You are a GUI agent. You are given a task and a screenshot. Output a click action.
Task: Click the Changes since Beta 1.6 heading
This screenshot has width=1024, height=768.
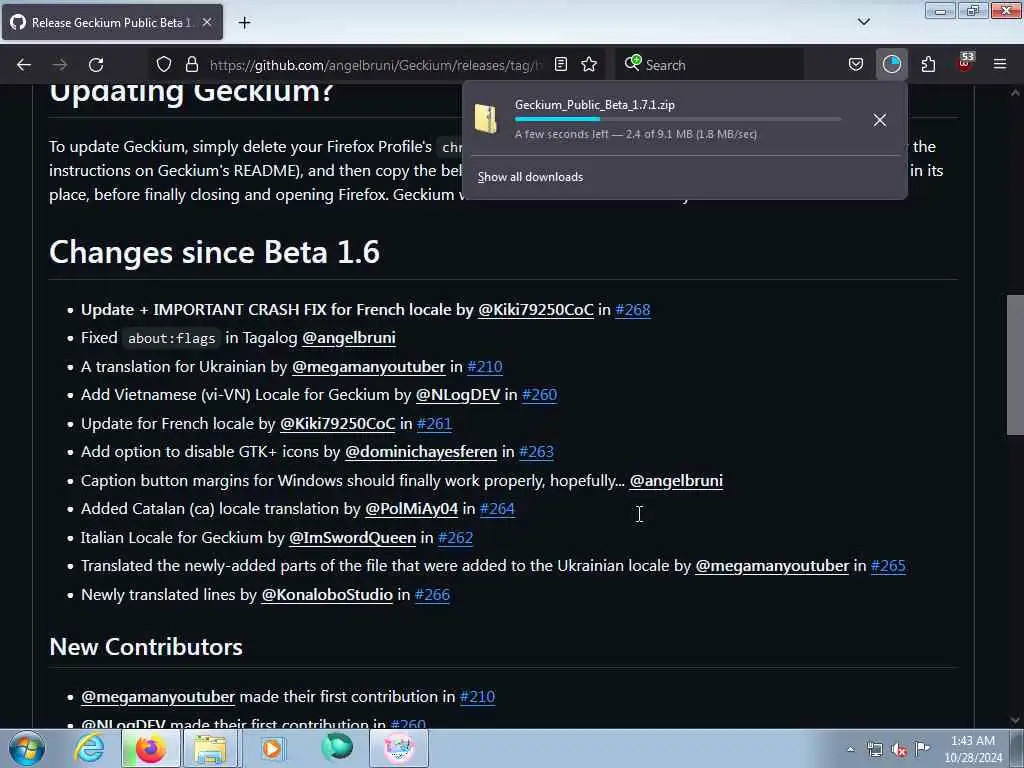click(214, 252)
